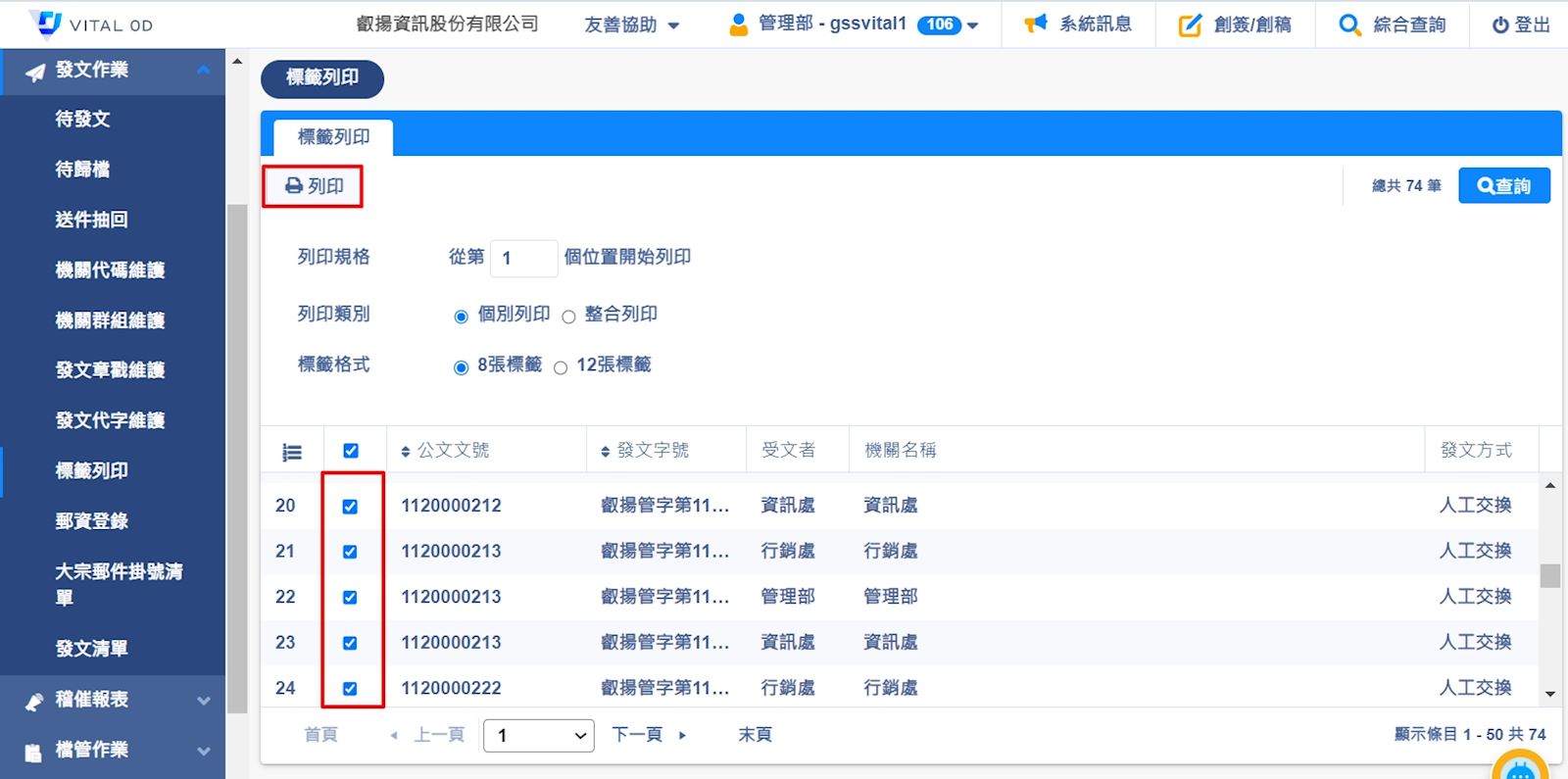
Task: Click the 登出 power icon
Action: (1500, 25)
